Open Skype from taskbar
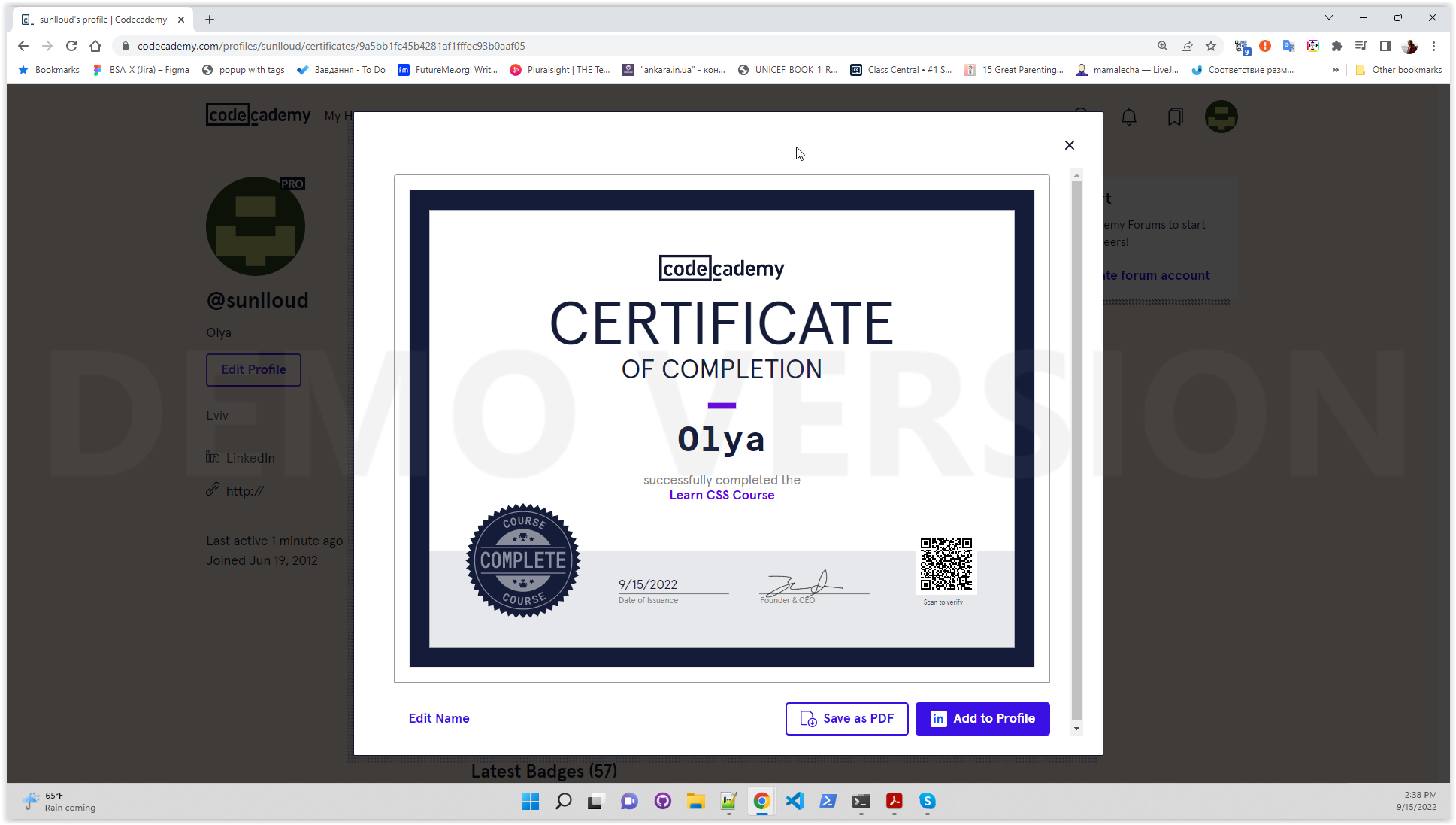 coord(927,802)
